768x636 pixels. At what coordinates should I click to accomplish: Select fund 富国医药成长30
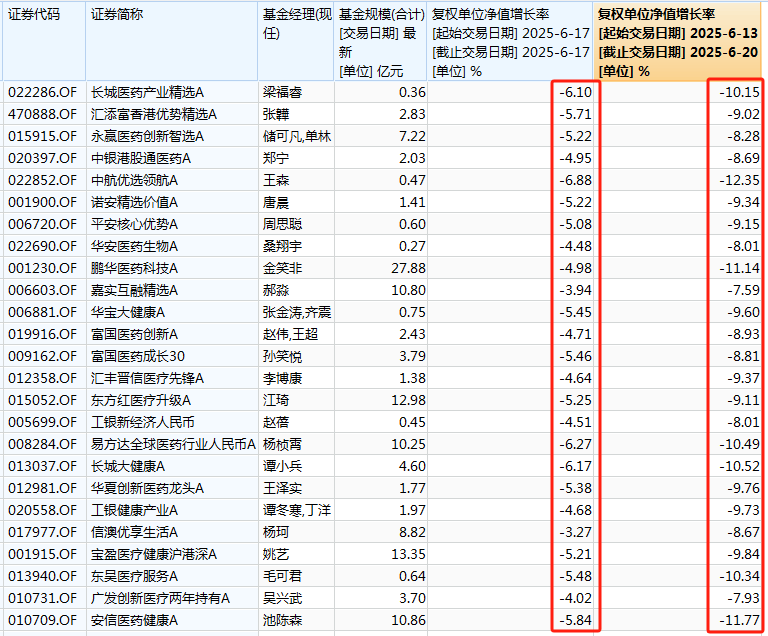[x=138, y=356]
